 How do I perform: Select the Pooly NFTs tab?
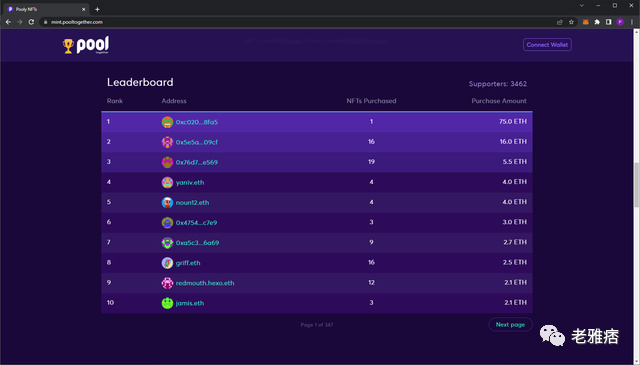pyautogui.click(x=47, y=9)
